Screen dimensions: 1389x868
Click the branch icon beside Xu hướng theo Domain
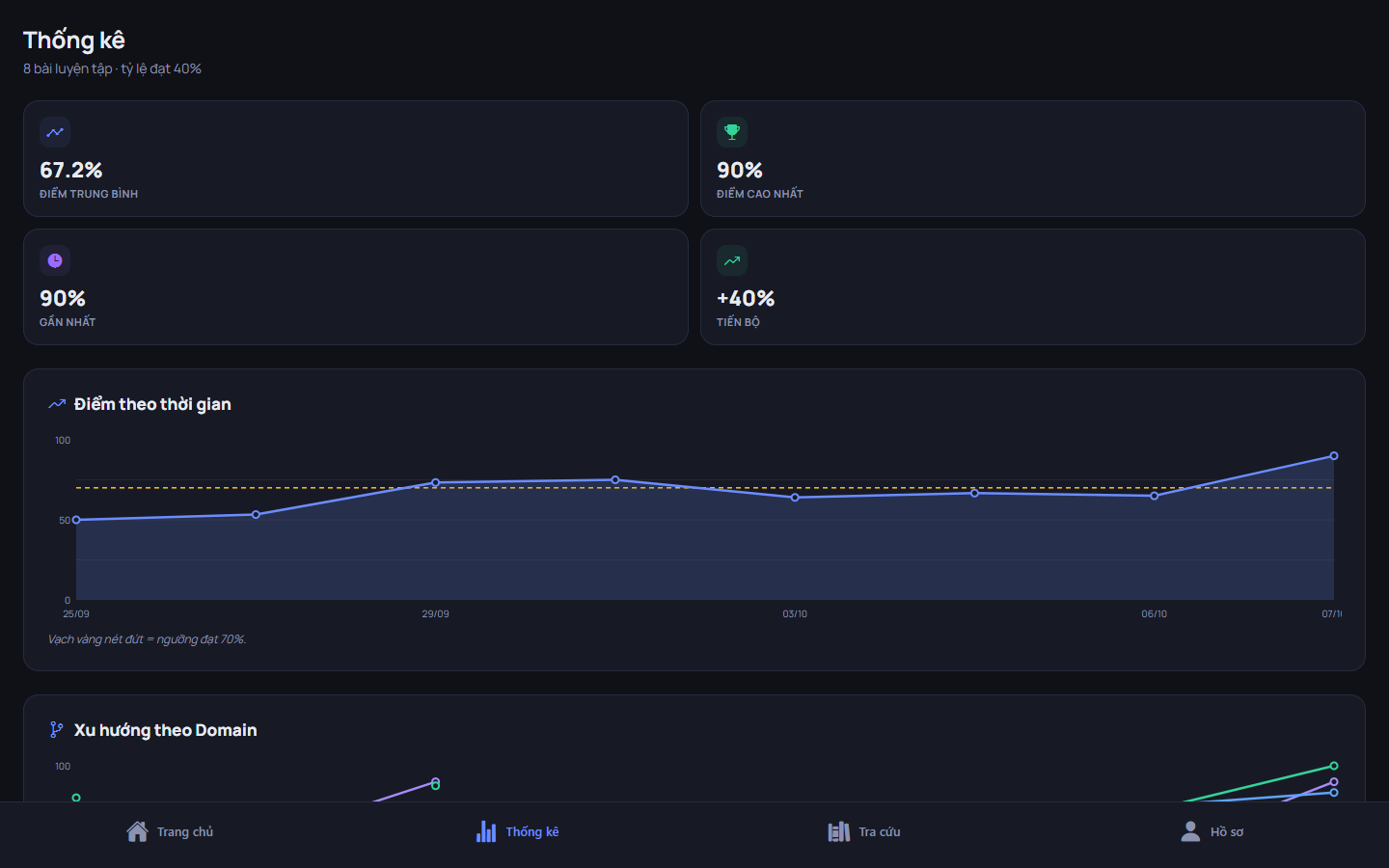[57, 730]
